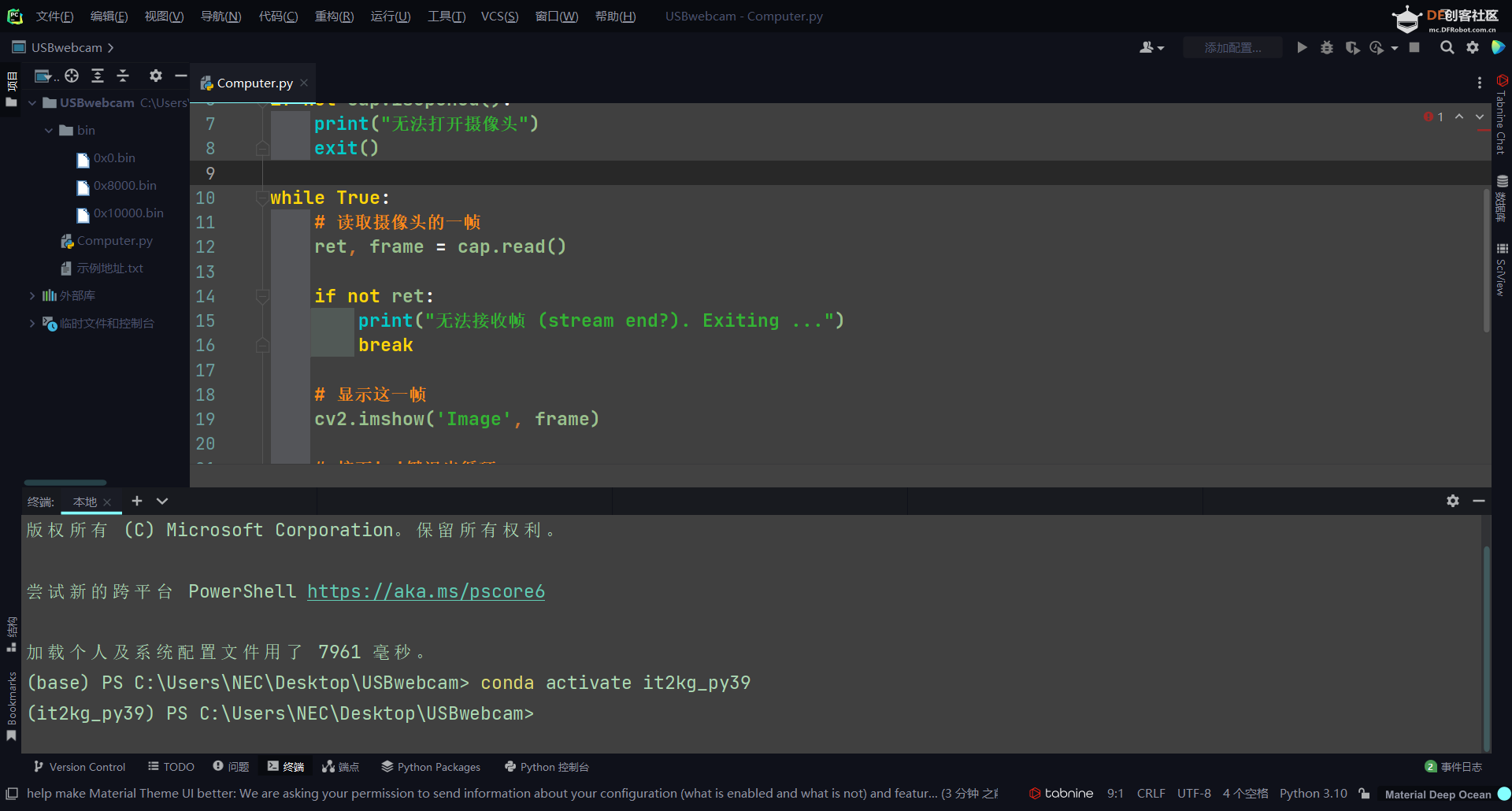The height and width of the screenshot is (811, 1512).
Task: Collapse the USBwebcam project root
Action: click(x=32, y=103)
